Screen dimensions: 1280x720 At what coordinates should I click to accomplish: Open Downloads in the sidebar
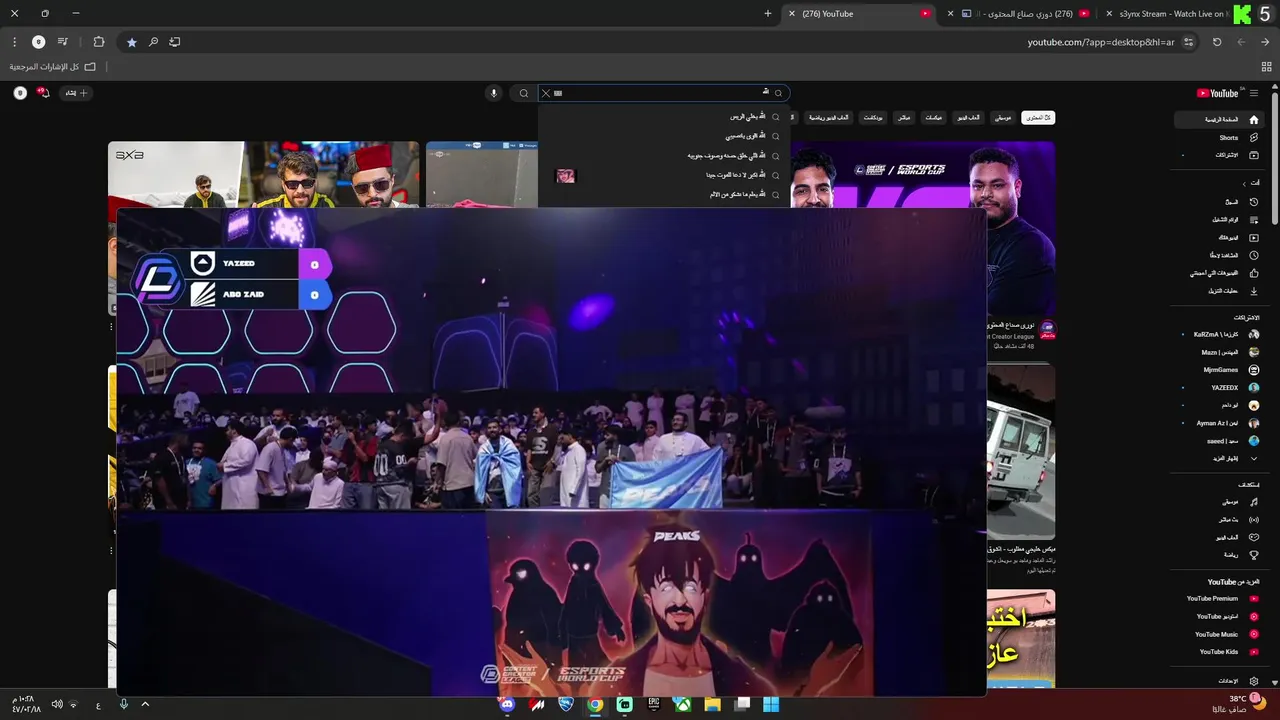1219,291
